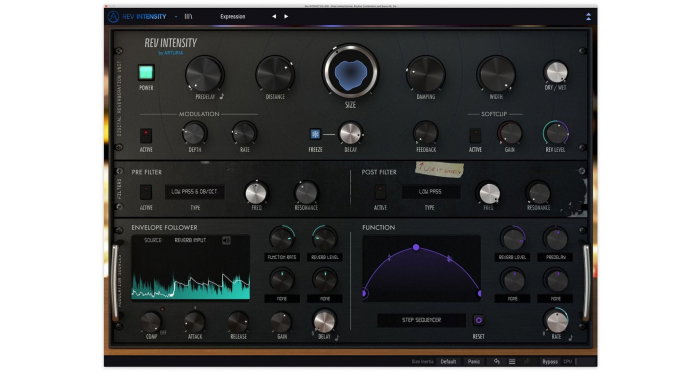
Task: Go to the next preset
Action: pyautogui.click(x=286, y=17)
